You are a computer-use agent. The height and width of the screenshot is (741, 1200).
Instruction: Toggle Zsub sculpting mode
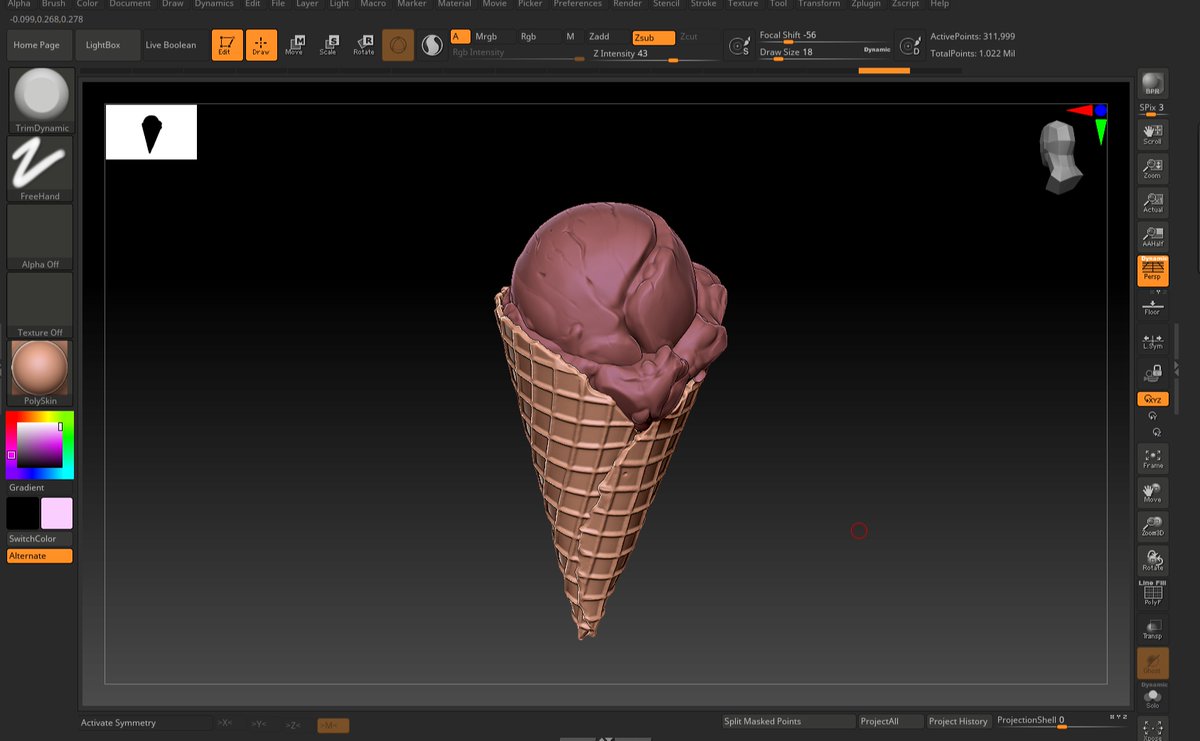click(x=653, y=37)
